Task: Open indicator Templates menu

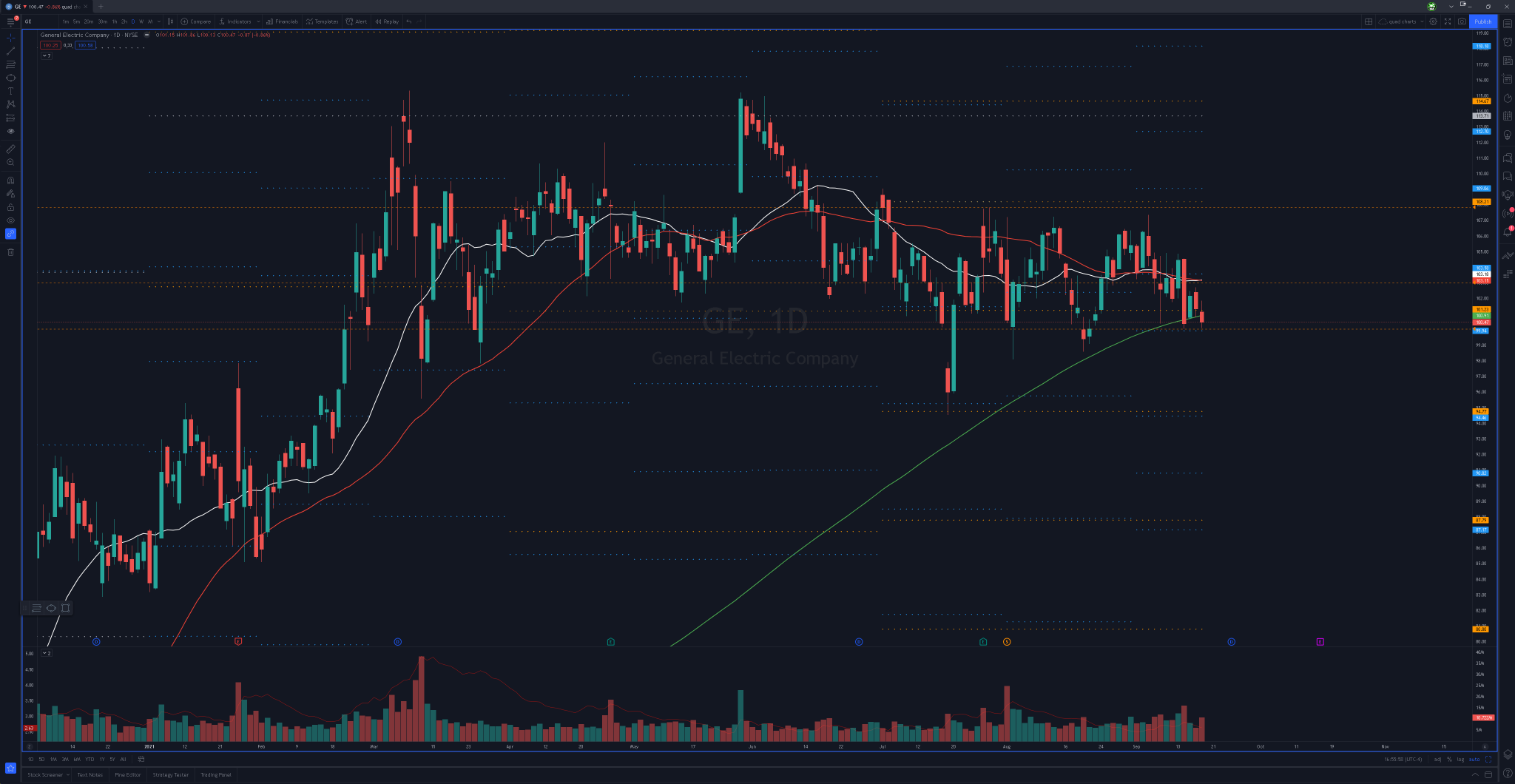Action: 323,21
